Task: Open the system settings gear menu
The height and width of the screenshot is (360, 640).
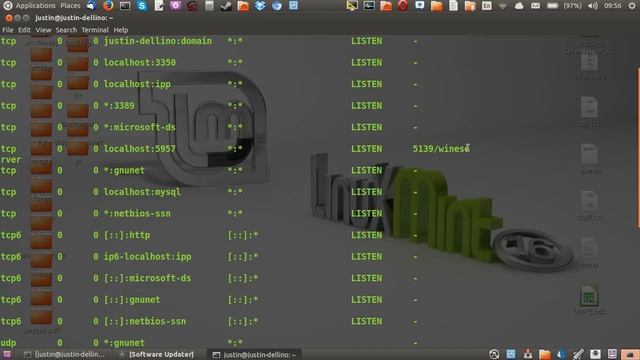Action: coord(632,6)
